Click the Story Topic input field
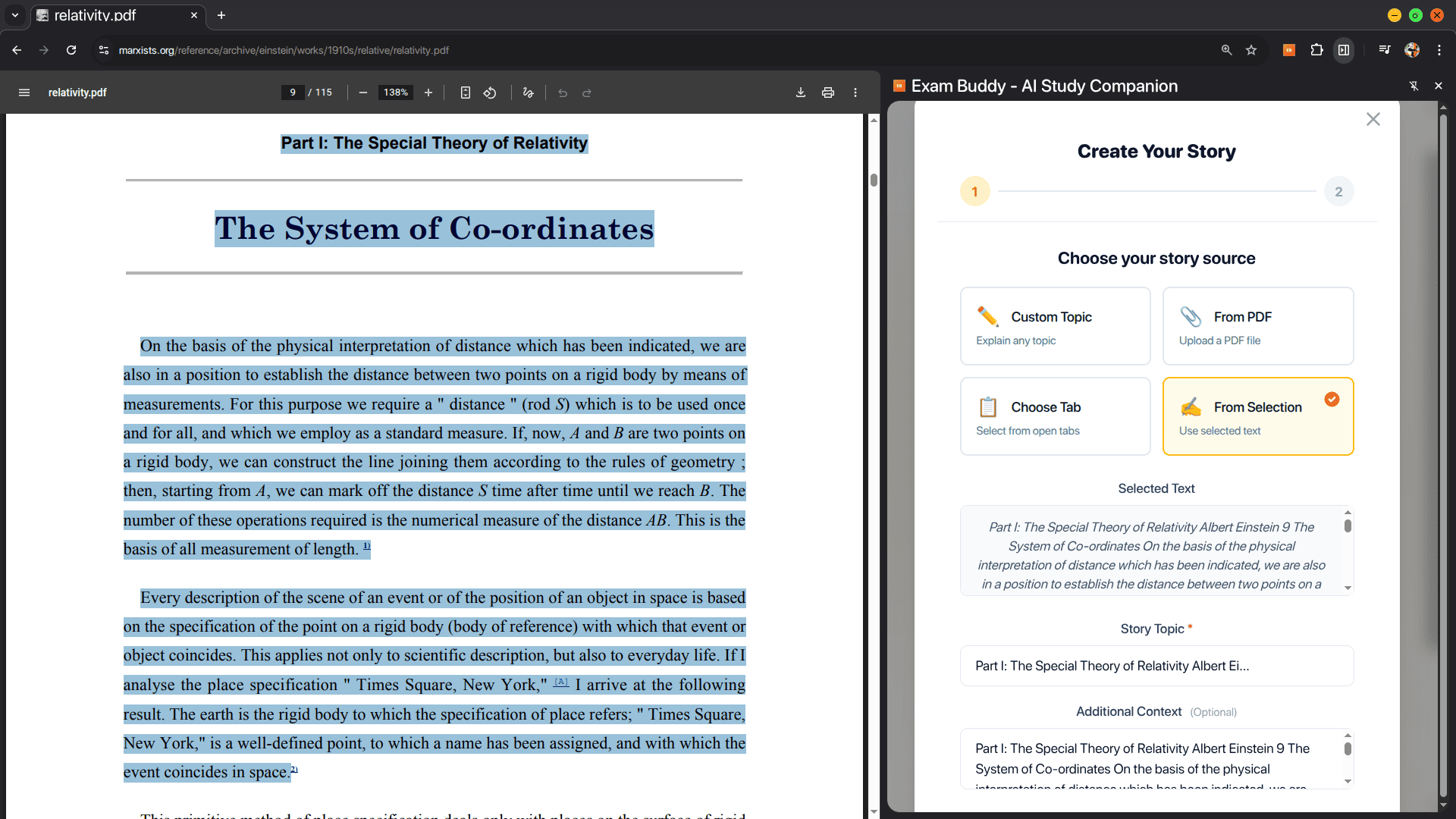Screen dimensions: 1456x819 (x=1156, y=666)
